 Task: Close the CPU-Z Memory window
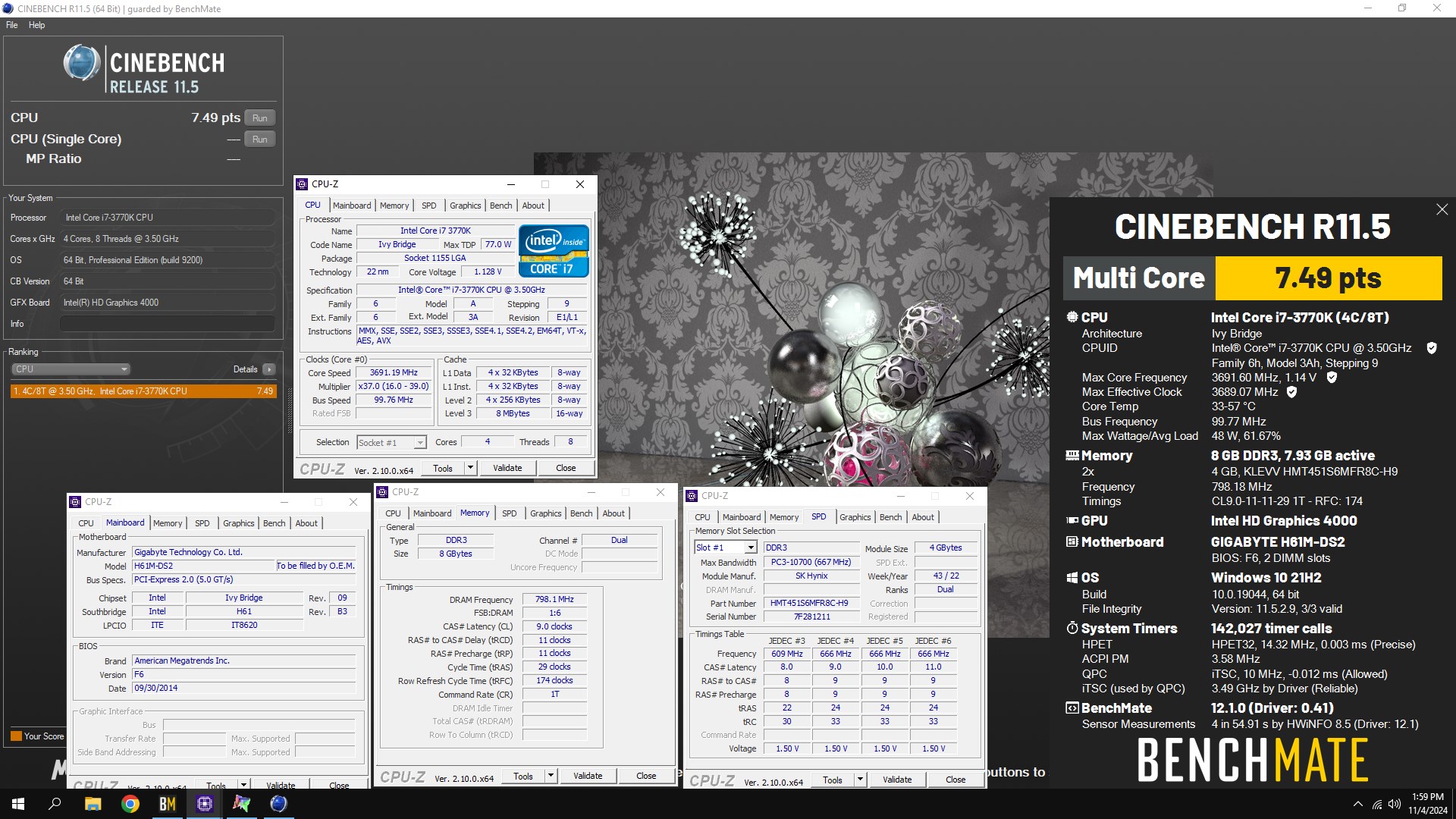(x=661, y=492)
